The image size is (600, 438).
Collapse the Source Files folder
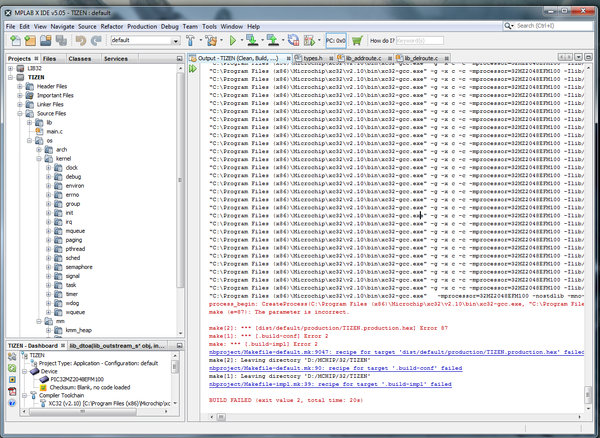coord(20,114)
